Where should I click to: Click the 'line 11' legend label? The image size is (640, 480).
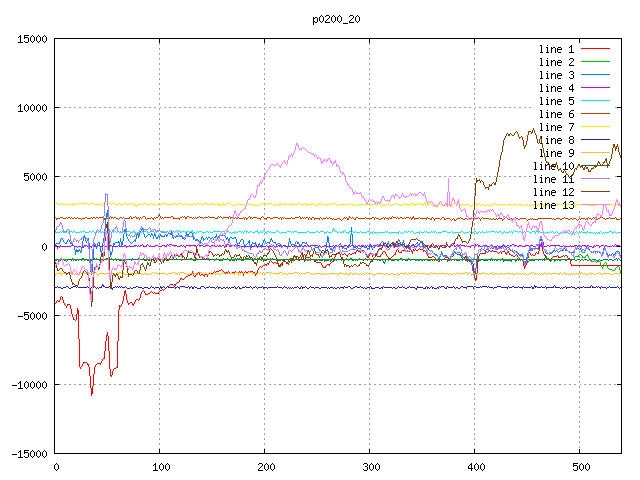[553, 179]
